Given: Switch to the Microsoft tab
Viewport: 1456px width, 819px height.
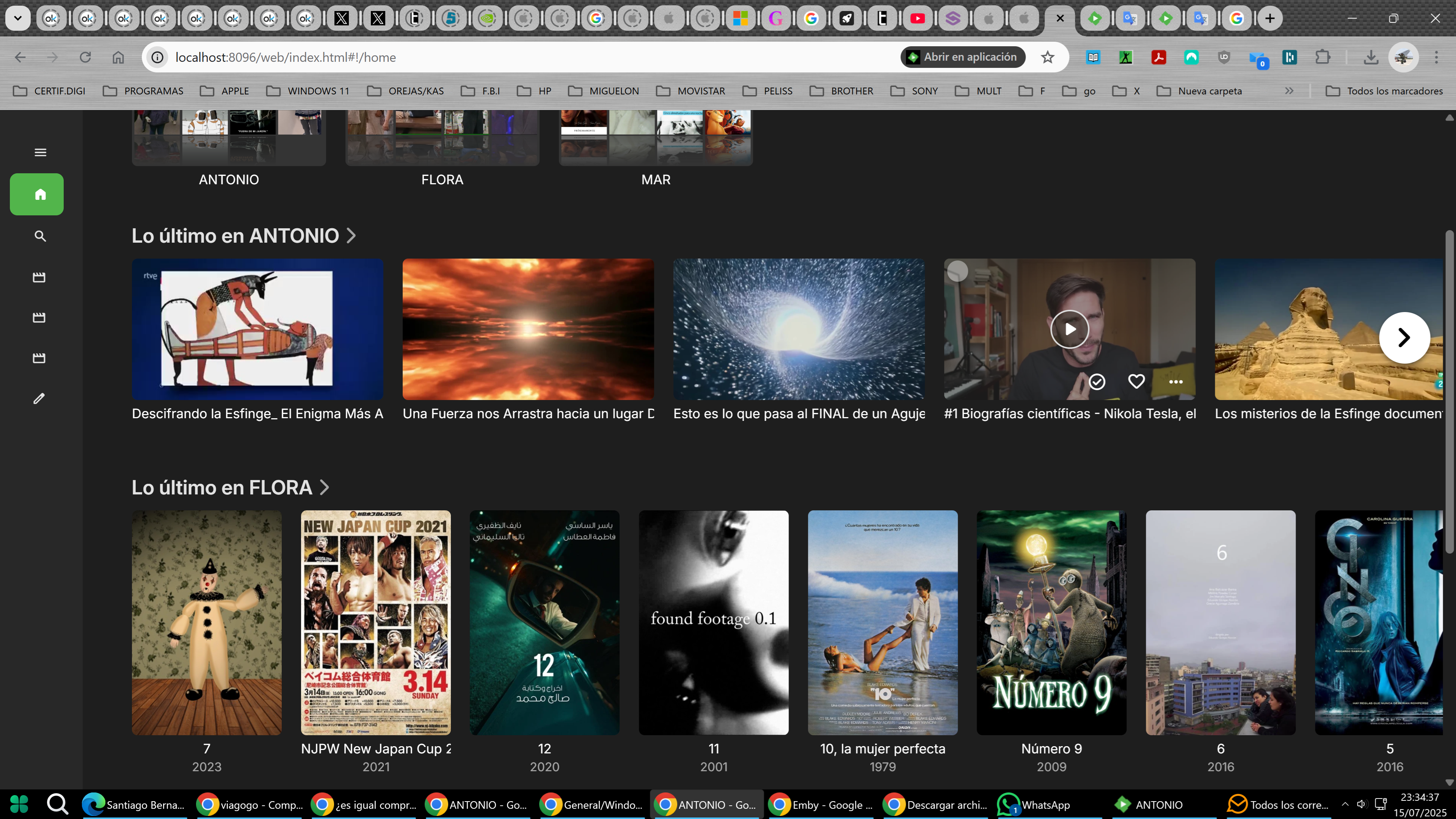Looking at the screenshot, I should point(740,18).
